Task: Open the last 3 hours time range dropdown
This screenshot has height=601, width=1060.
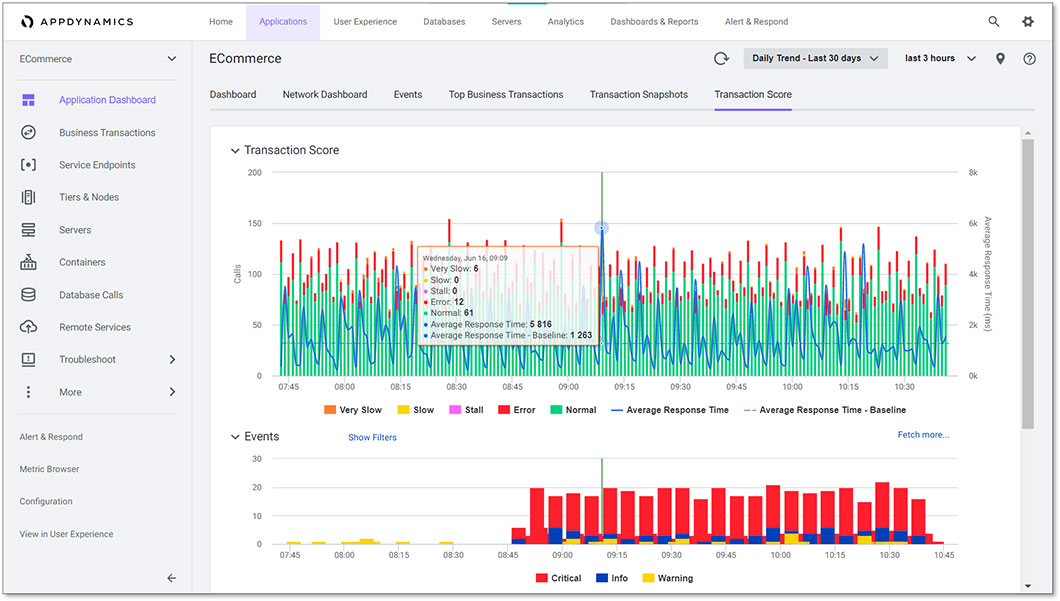Action: [939, 59]
